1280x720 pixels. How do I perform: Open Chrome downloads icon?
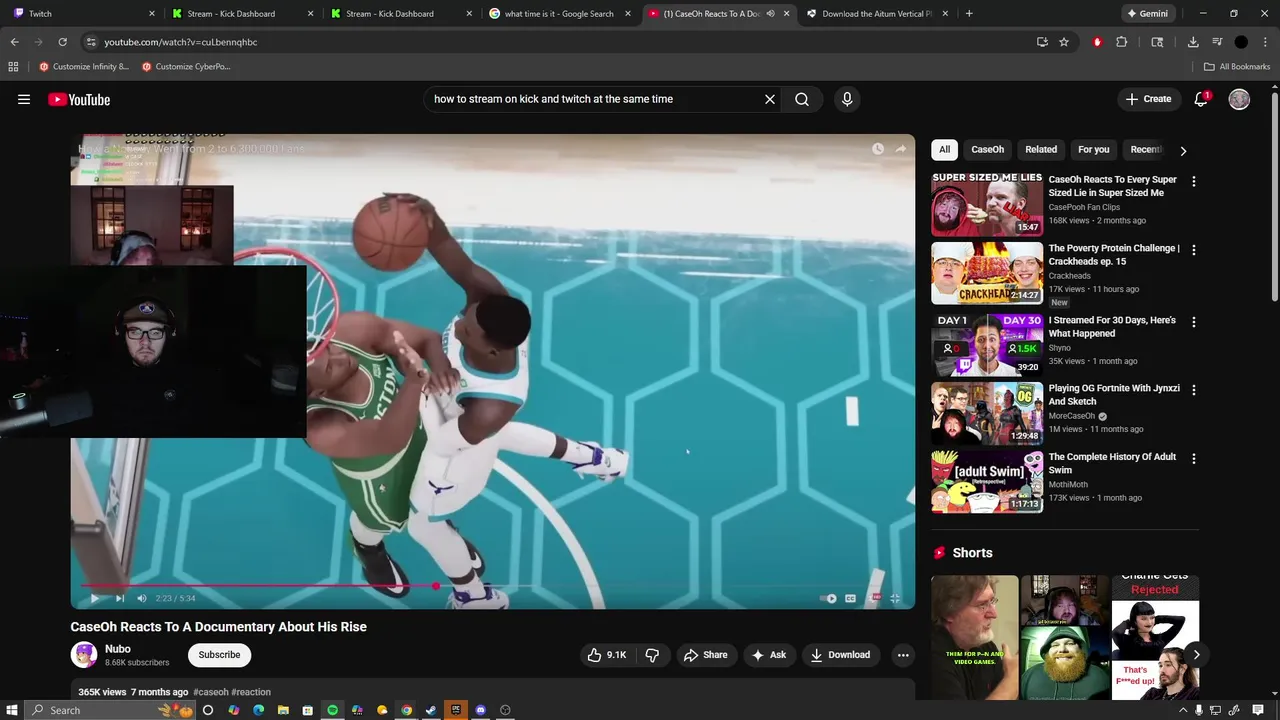pyautogui.click(x=1193, y=42)
